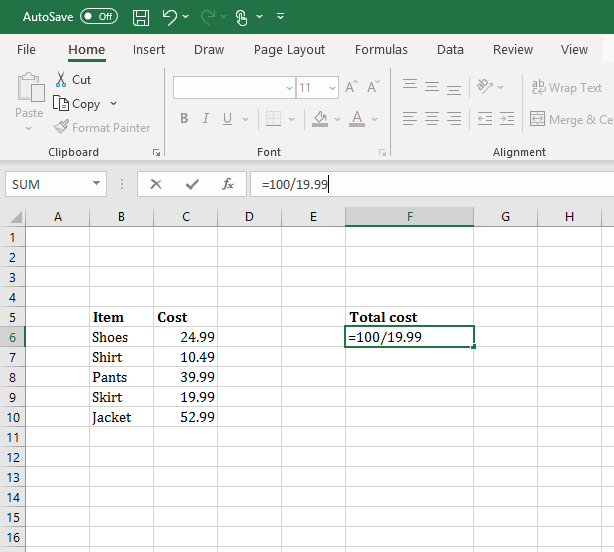Open the Insert ribbon tab
This screenshot has width=614, height=552.
[x=149, y=50]
